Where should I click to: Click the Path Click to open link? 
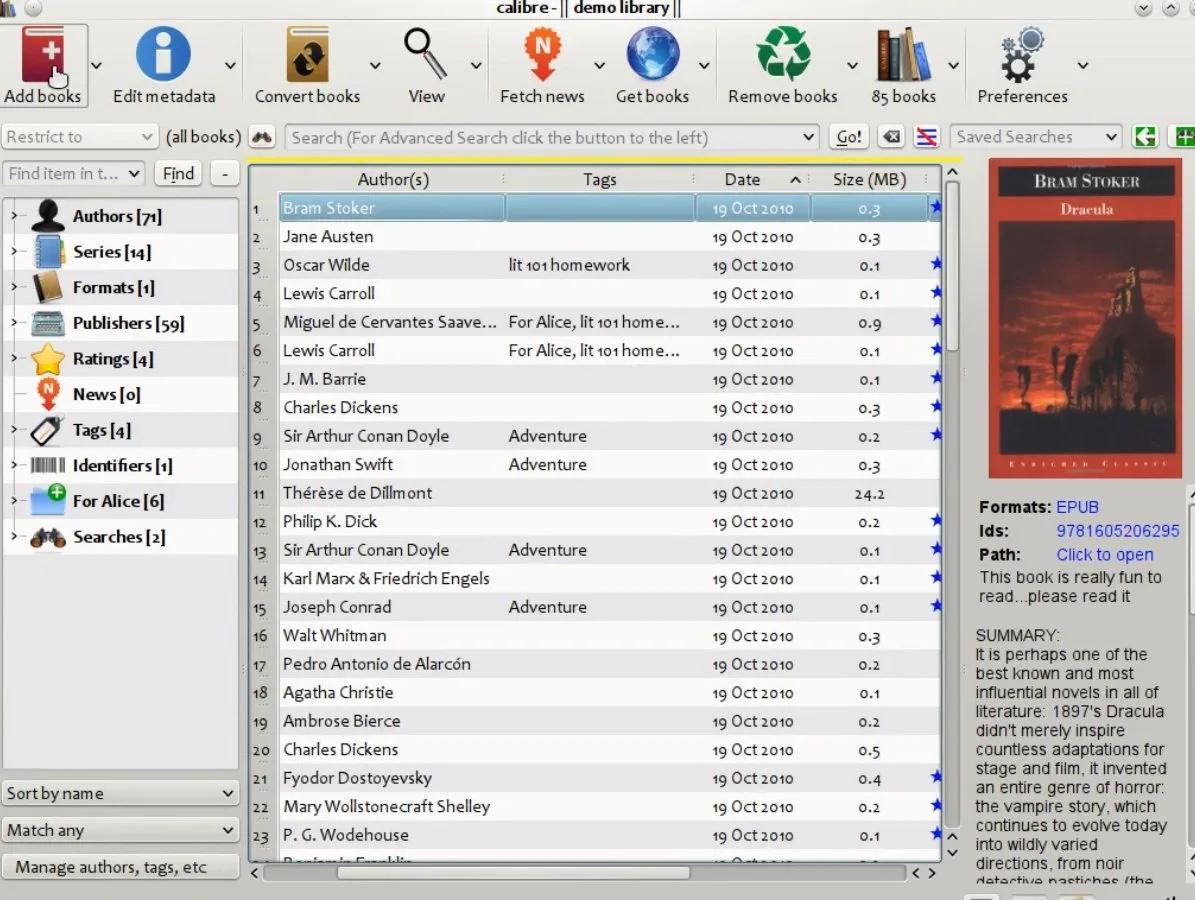(1104, 554)
